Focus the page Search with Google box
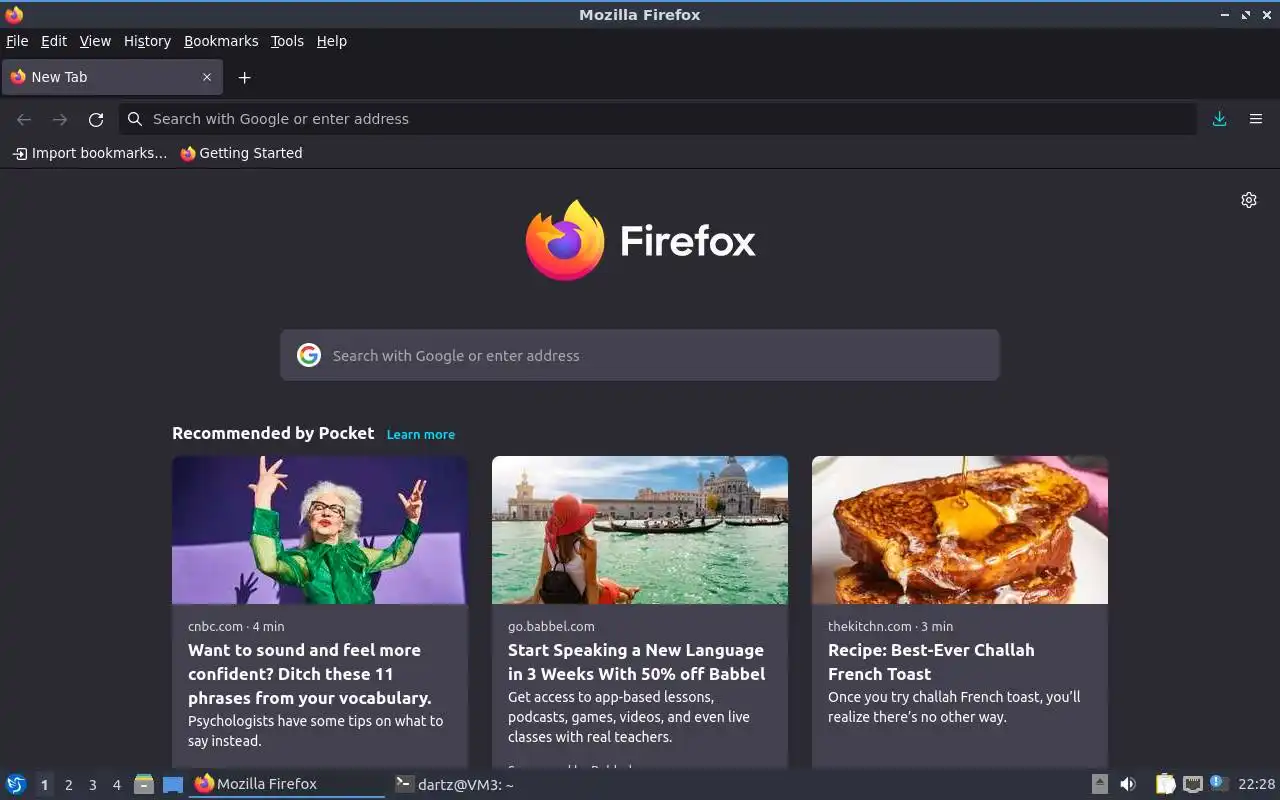 [x=640, y=355]
